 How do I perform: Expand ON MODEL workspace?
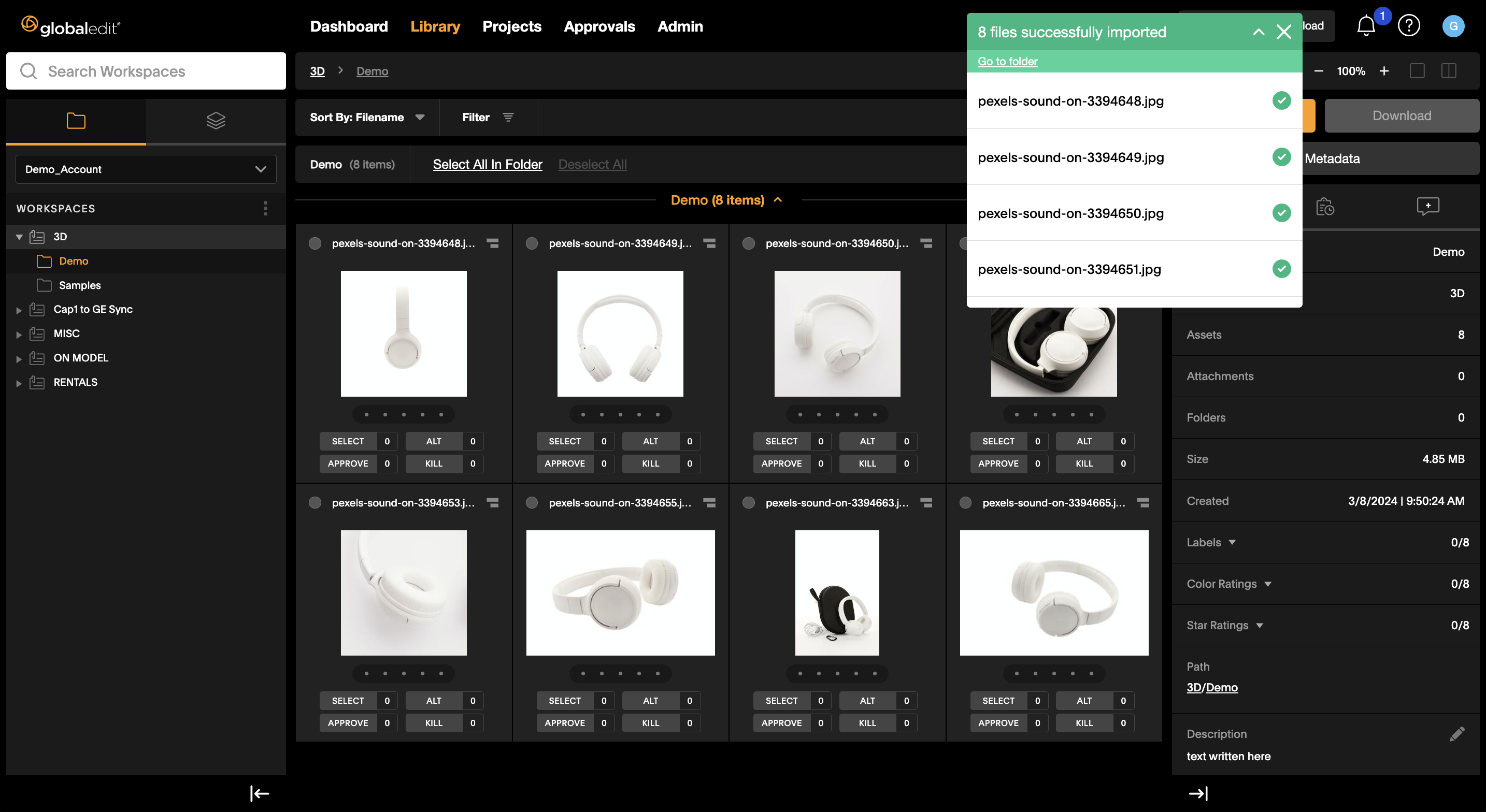[x=19, y=359]
